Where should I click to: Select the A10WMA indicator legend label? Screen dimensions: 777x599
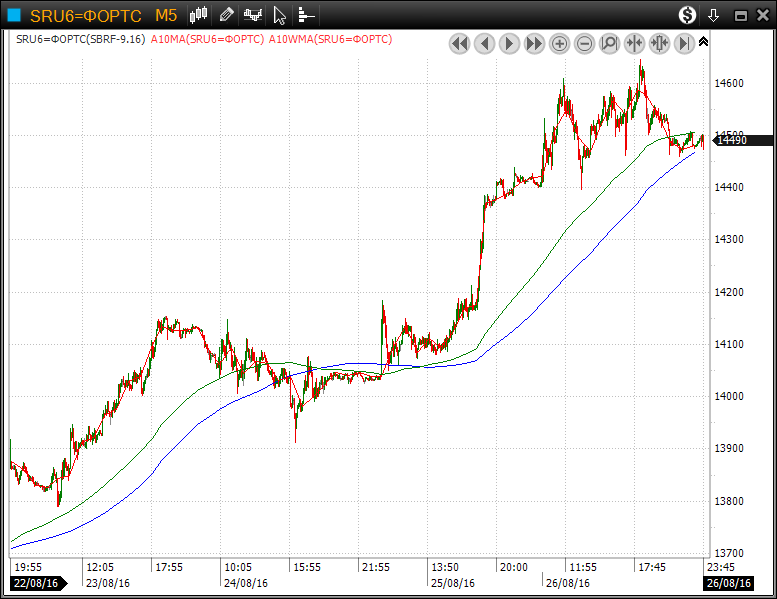pos(331,39)
